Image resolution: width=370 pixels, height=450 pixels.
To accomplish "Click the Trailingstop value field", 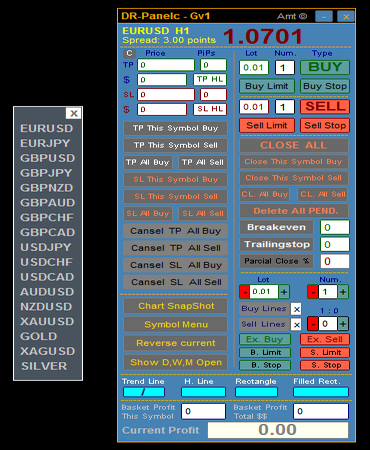I will pyautogui.click(x=335, y=244).
